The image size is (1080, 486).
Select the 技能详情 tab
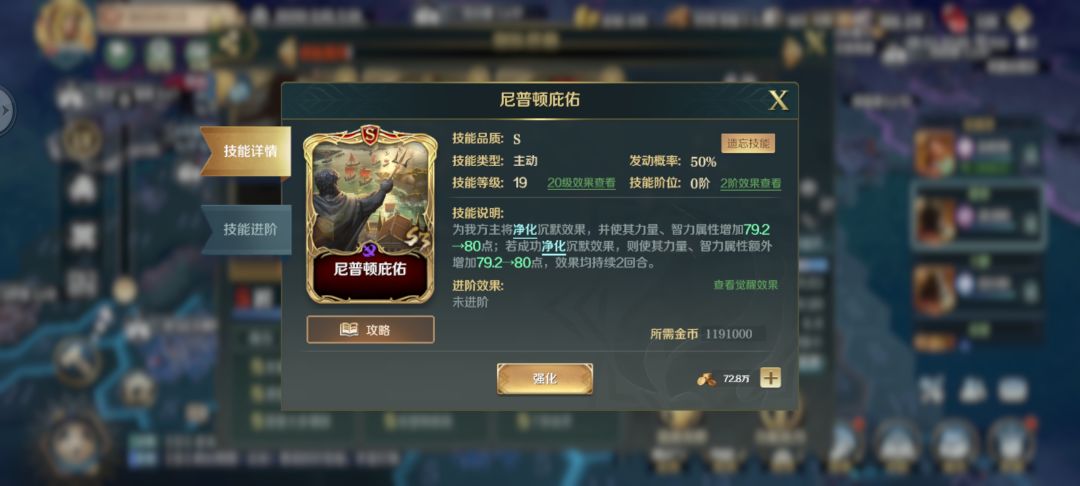tap(246, 151)
